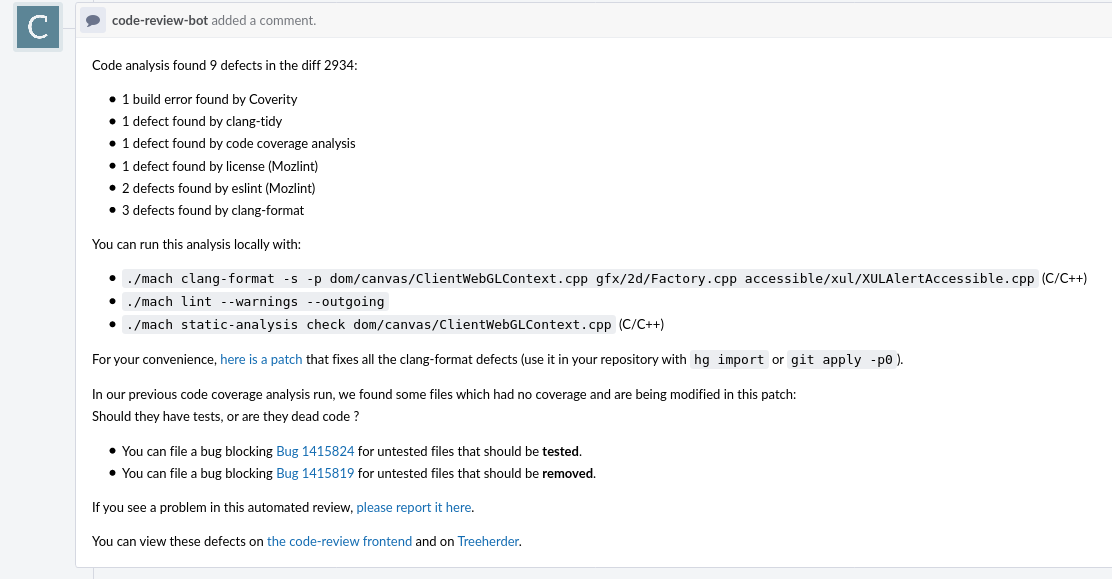Screen dimensions: 1112x579
Task: Click the C avatar icon
Action: tap(36, 27)
